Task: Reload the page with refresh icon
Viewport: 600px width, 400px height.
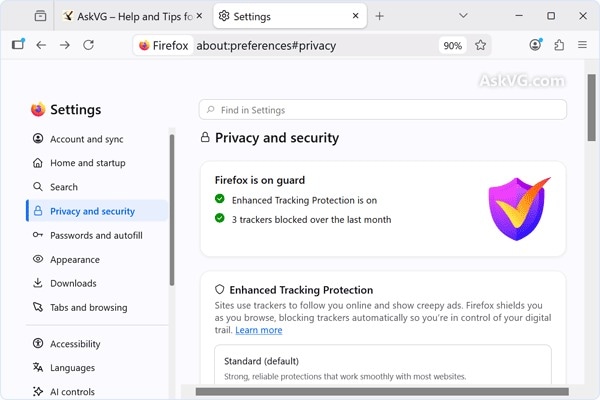Action: coord(88,45)
